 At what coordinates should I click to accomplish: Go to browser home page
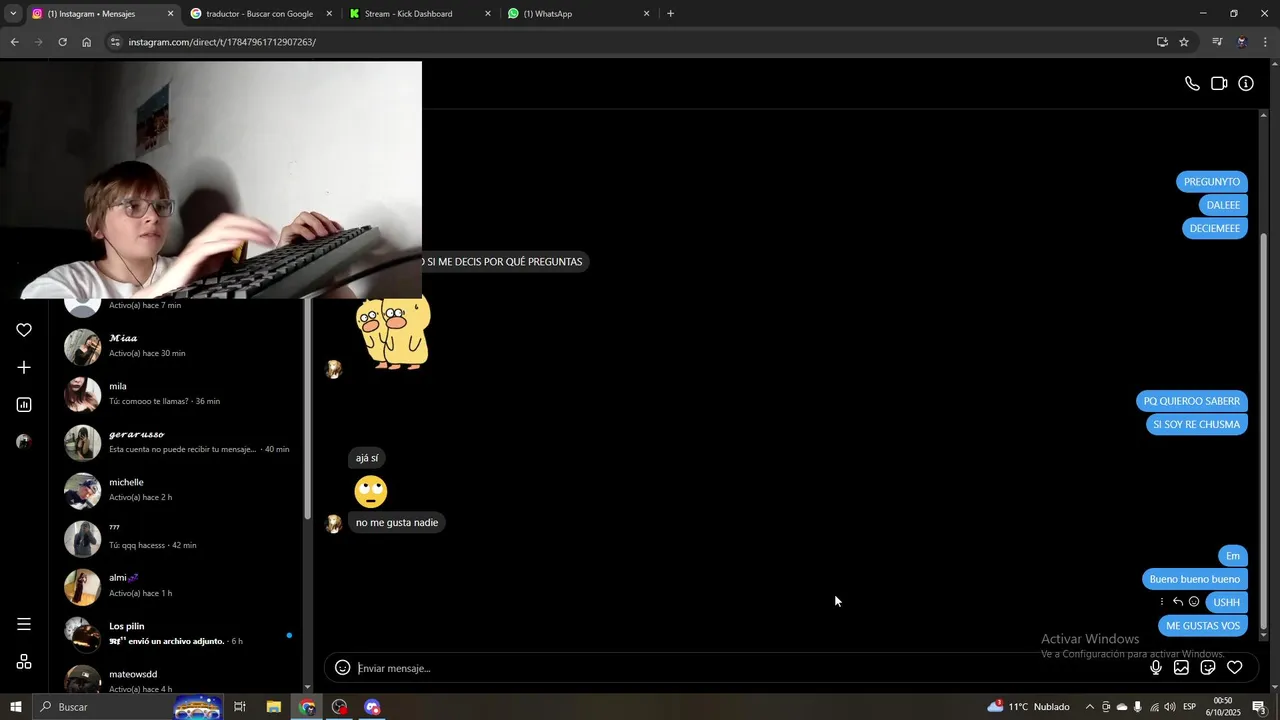click(x=87, y=42)
